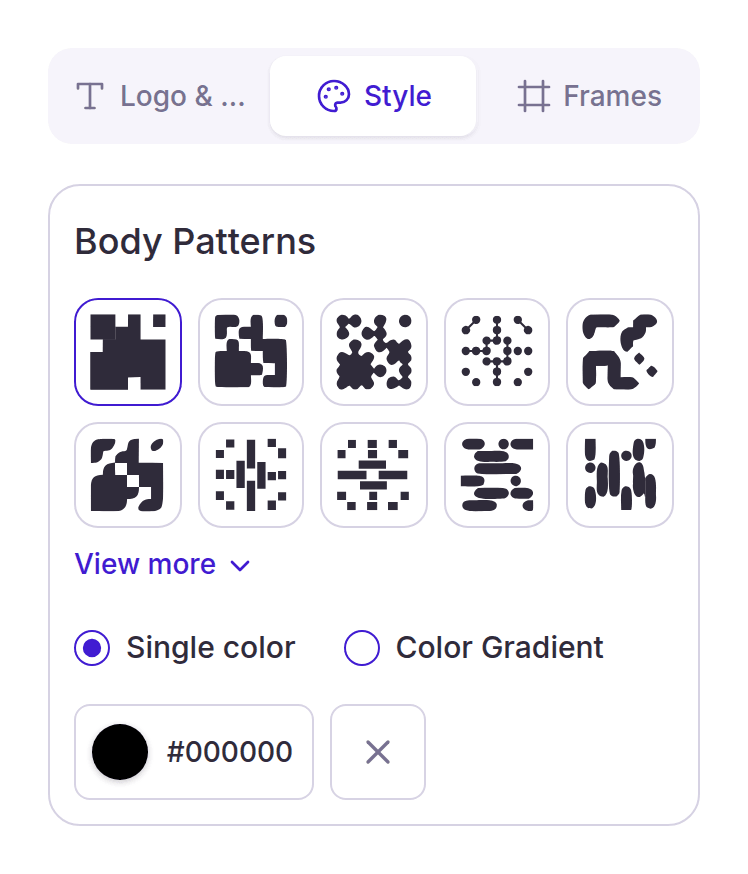Expand View more body patterns

(163, 564)
